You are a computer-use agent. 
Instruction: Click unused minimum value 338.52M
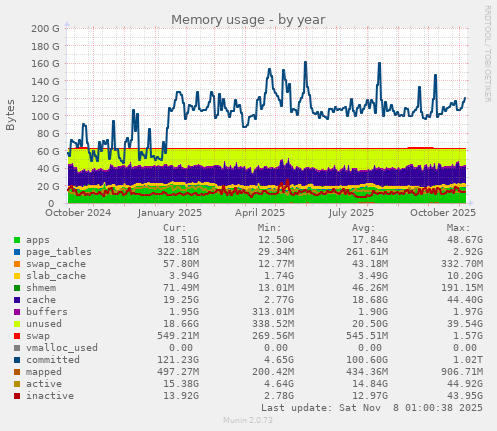pyautogui.click(x=273, y=324)
